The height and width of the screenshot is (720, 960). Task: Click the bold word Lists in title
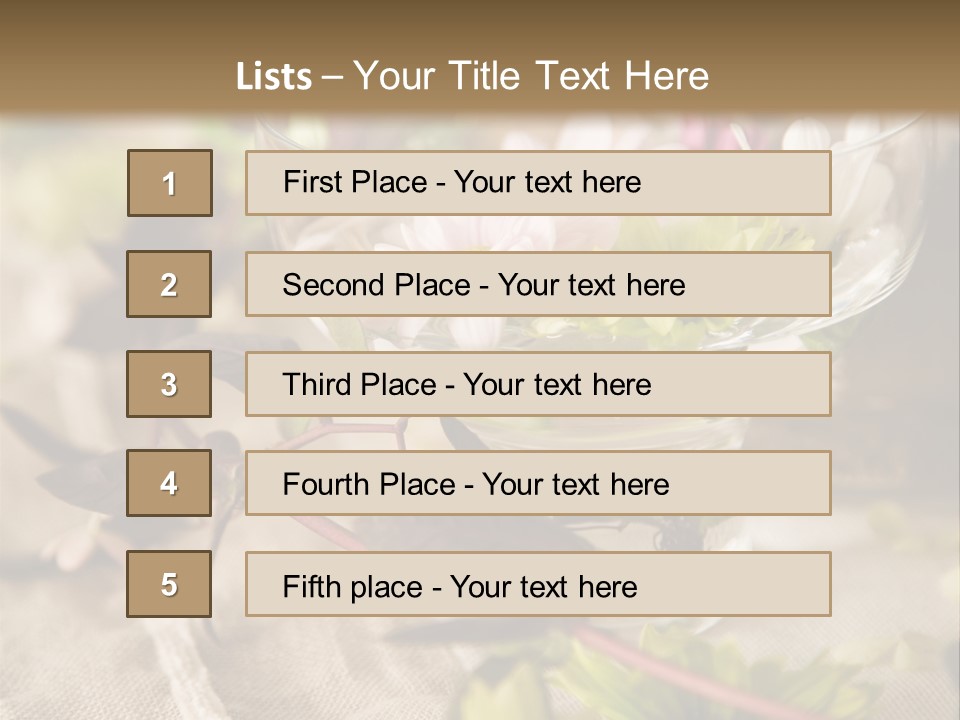pyautogui.click(x=274, y=76)
